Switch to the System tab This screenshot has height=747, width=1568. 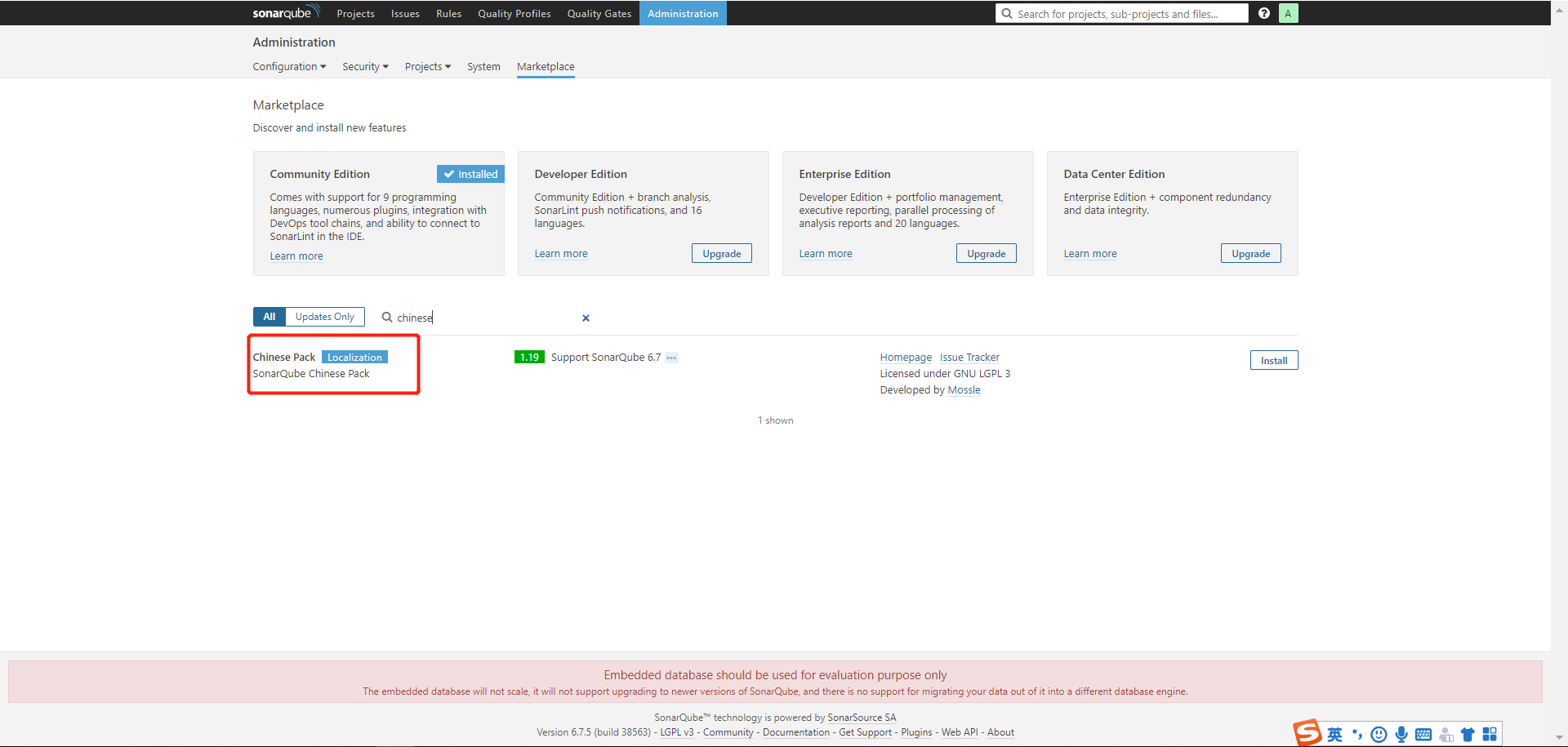(483, 66)
